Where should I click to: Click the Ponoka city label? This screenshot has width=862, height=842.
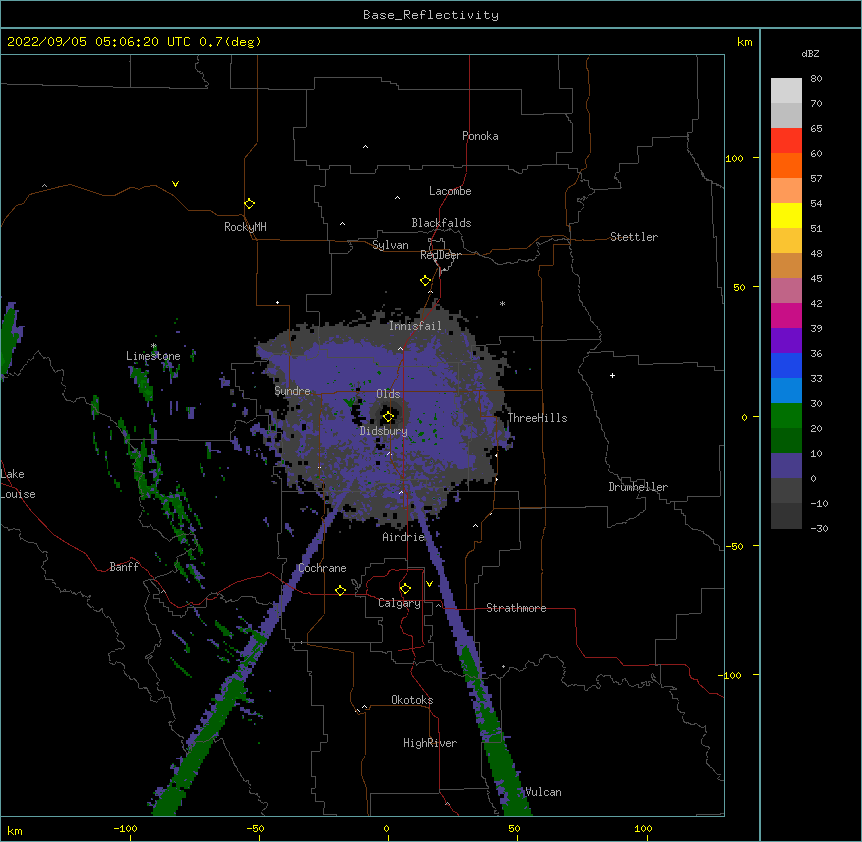(480, 136)
